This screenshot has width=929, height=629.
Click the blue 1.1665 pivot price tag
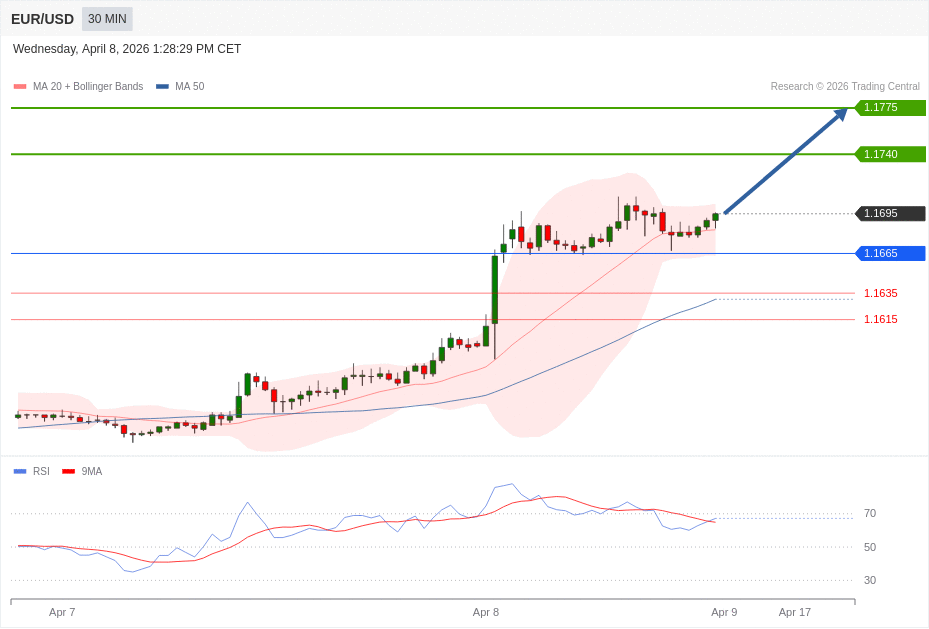click(x=890, y=254)
